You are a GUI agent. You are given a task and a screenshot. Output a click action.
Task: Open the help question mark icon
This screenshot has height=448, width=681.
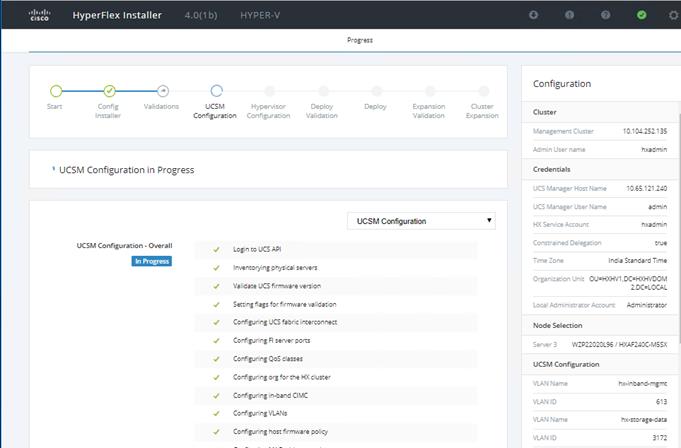(605, 15)
